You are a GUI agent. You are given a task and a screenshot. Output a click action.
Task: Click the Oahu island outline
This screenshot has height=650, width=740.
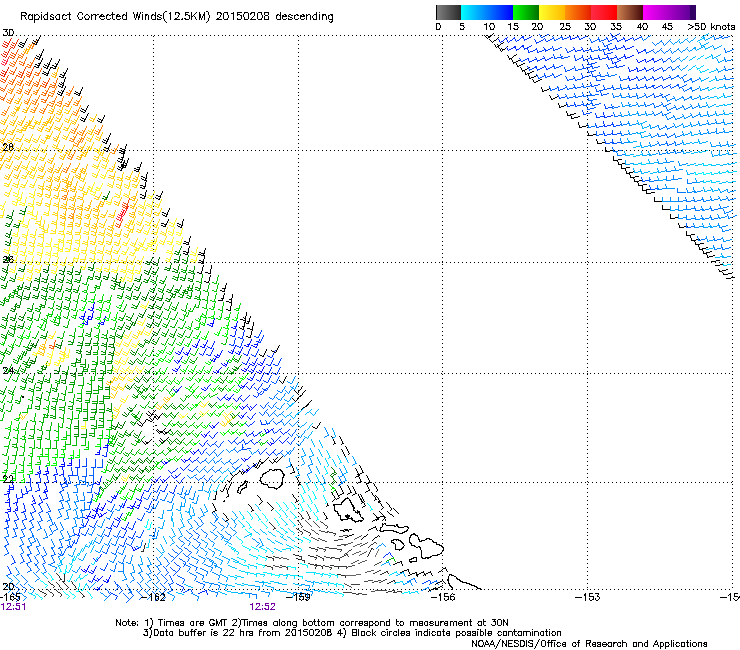pos(348,510)
